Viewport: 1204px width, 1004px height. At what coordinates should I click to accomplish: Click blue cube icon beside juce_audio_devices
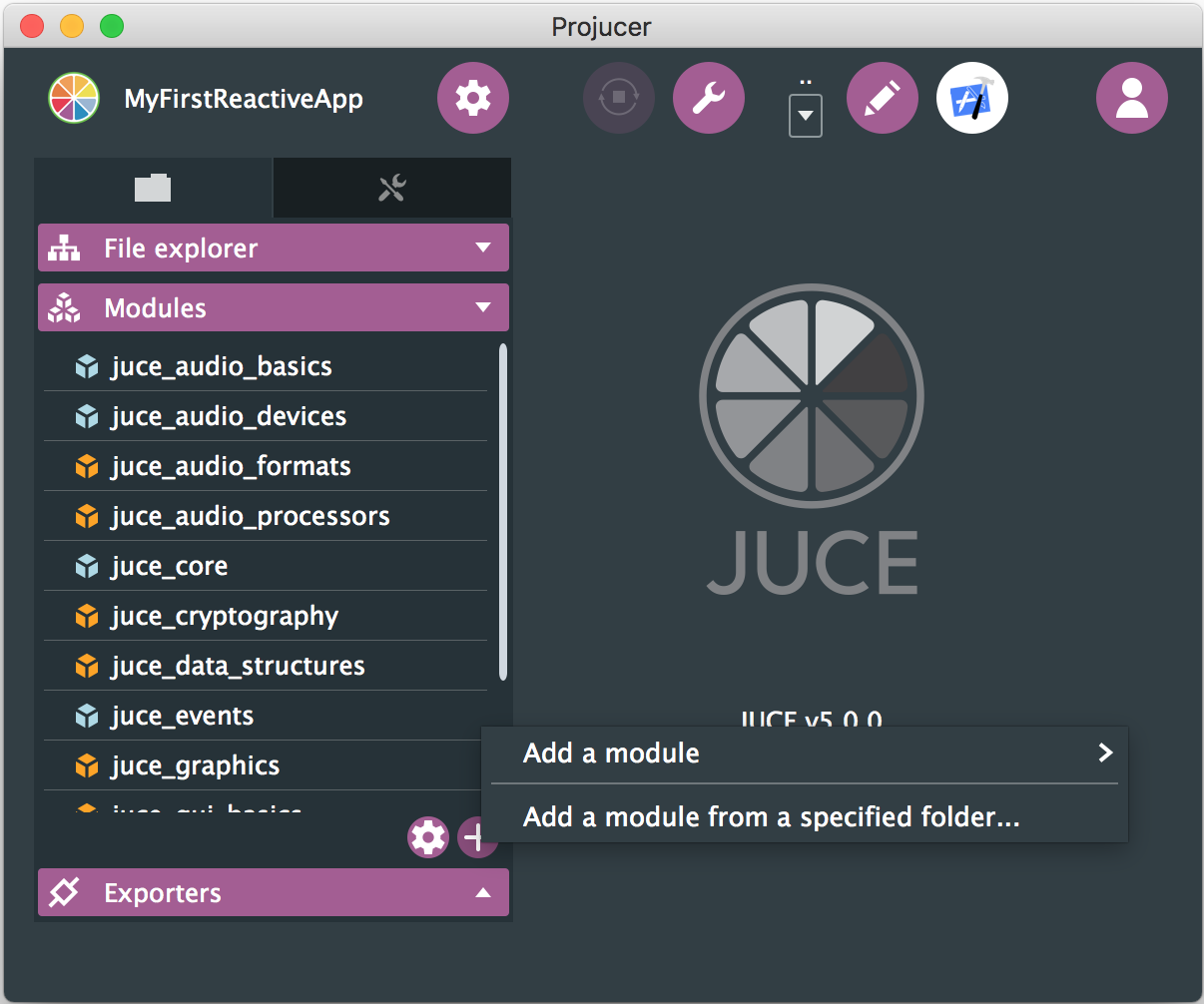pyautogui.click(x=87, y=416)
